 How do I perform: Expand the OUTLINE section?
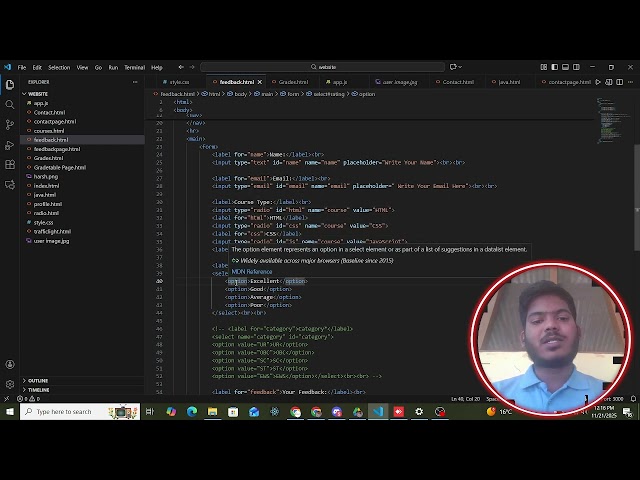pos(36,380)
